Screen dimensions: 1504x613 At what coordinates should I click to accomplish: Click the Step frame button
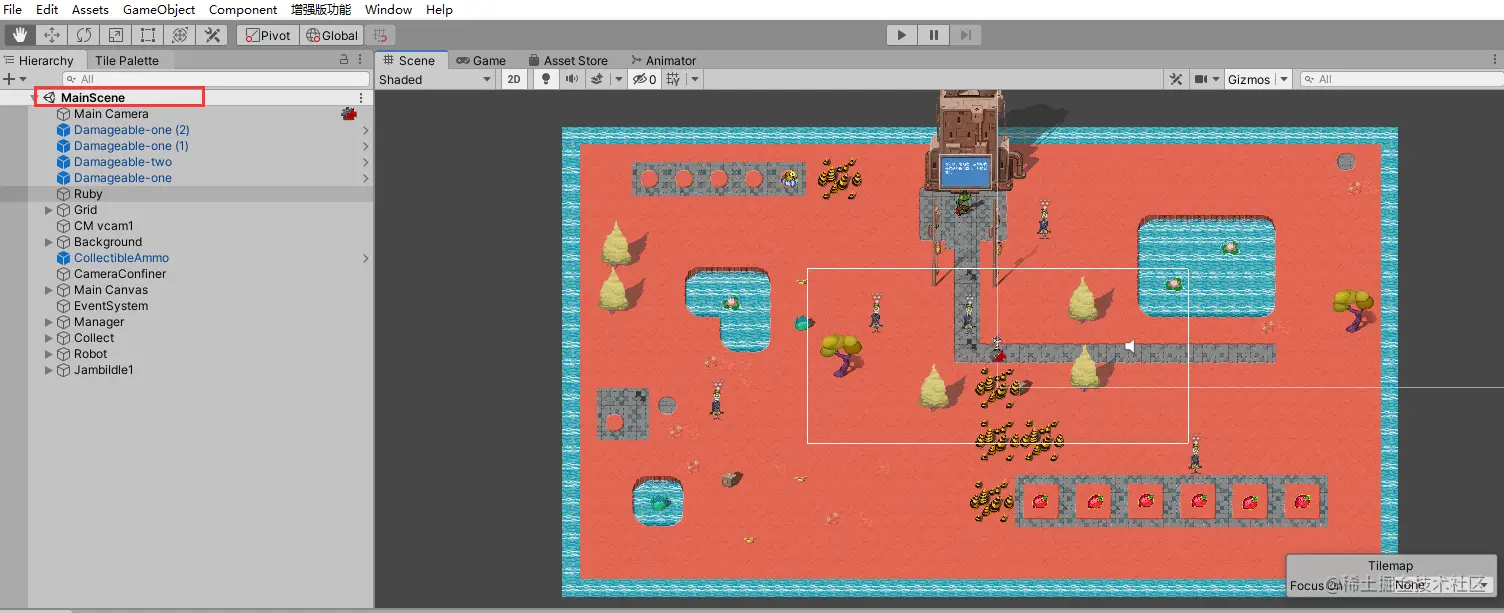click(964, 35)
